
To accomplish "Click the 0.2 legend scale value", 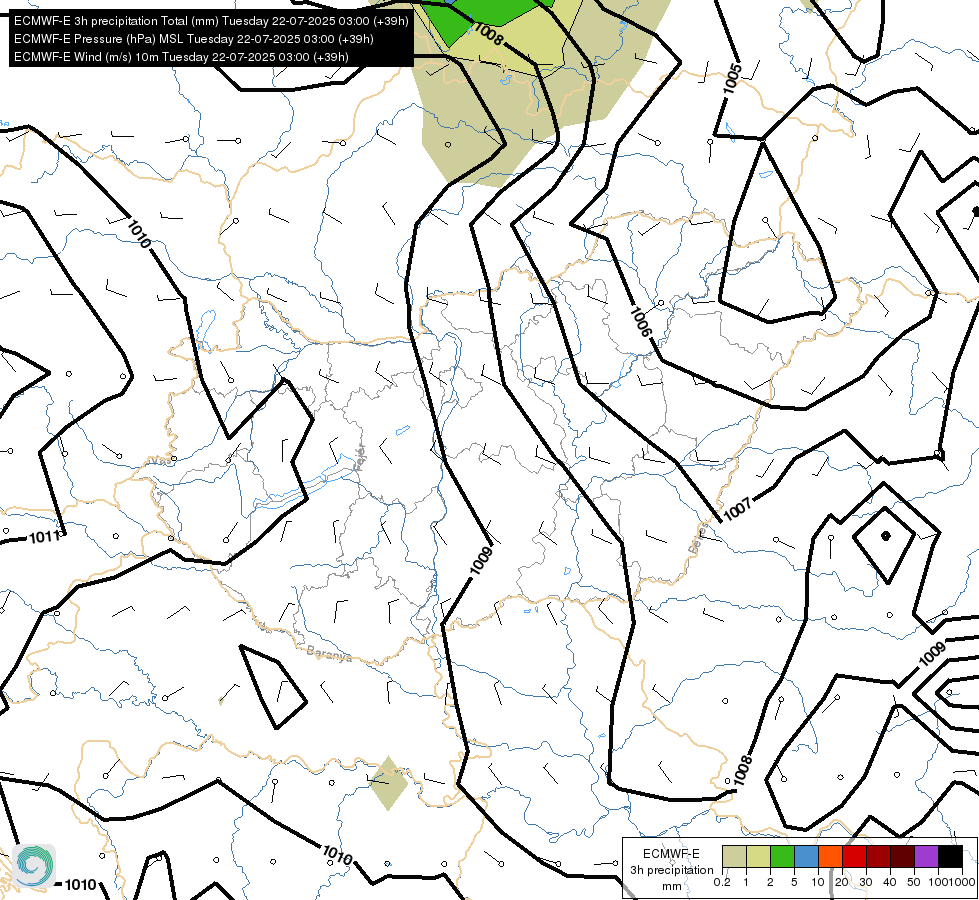I will point(722,882).
